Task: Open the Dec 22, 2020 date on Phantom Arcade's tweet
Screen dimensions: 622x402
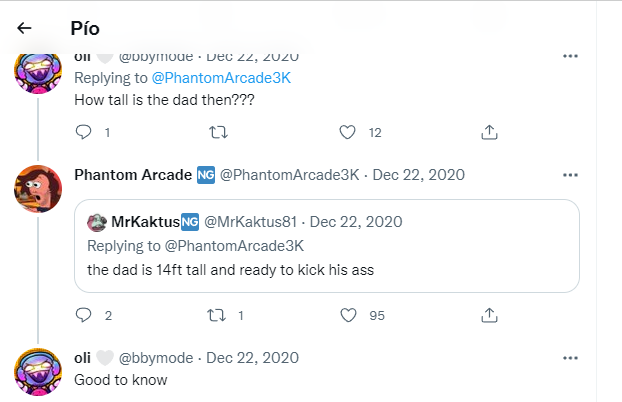Action: tap(418, 174)
